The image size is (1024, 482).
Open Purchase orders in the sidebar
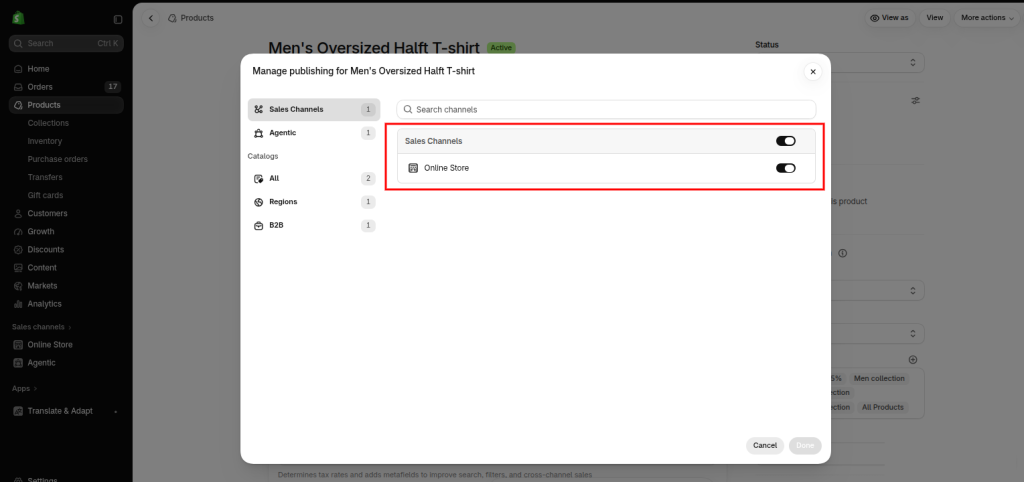tap(57, 159)
